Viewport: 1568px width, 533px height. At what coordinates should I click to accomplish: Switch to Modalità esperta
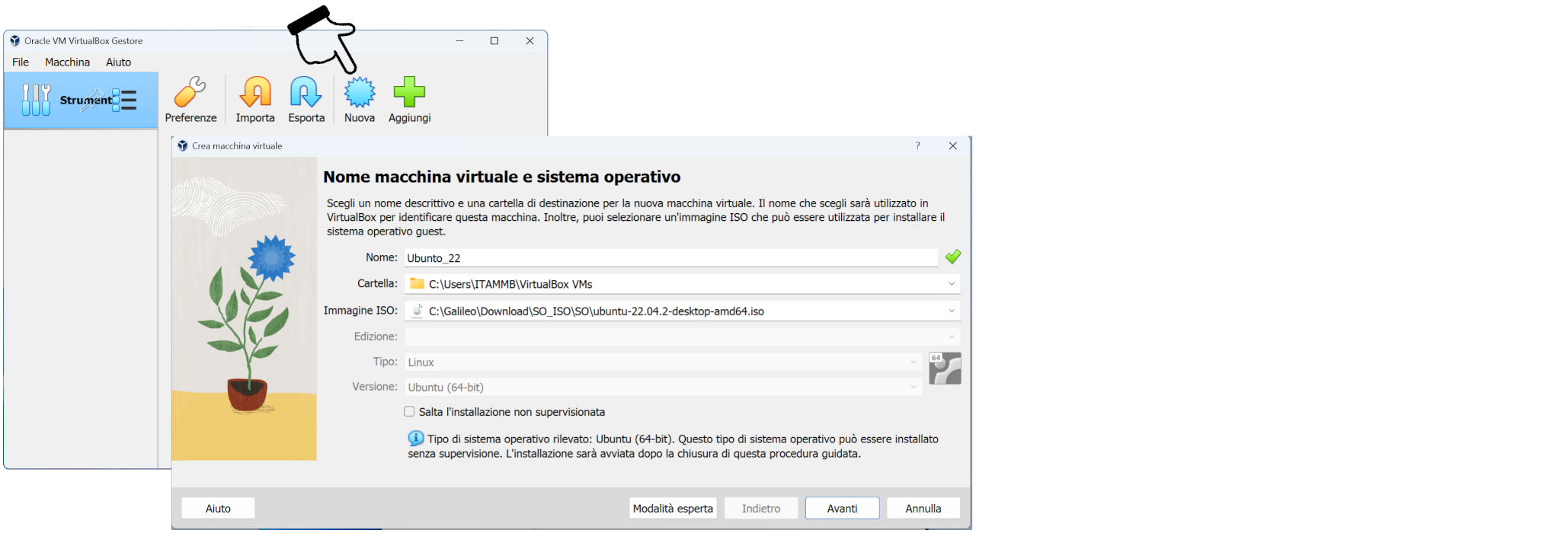673,508
